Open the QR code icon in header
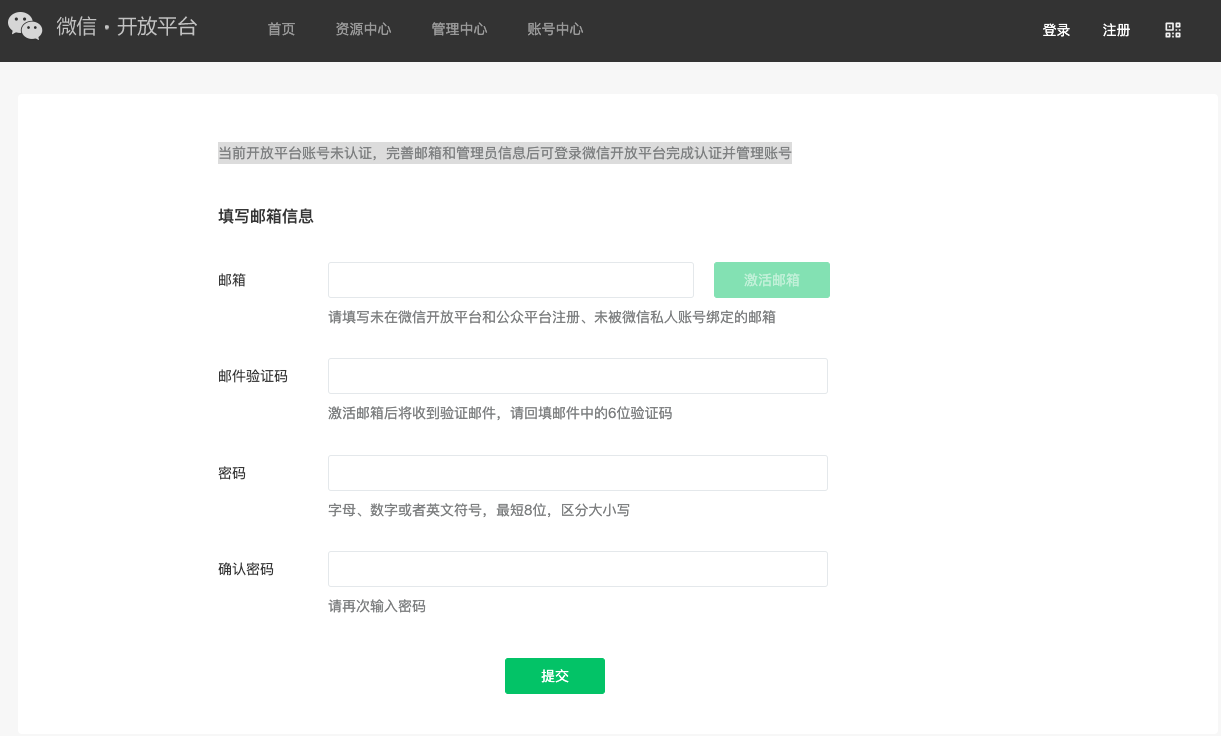Viewport: 1221px width, 736px height. (x=1173, y=30)
